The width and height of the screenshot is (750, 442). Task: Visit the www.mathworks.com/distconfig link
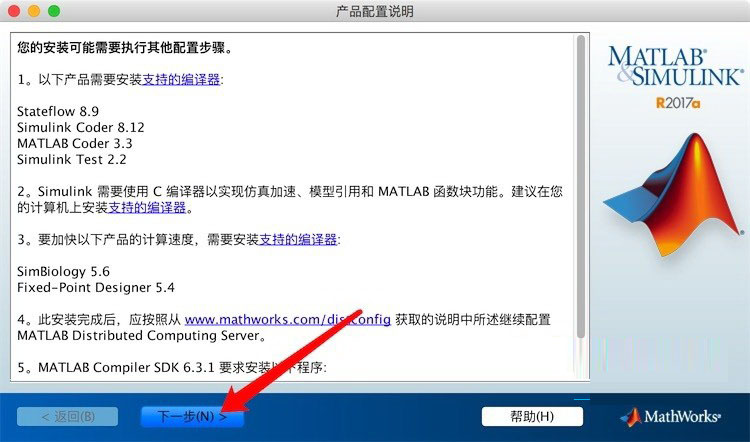click(287, 319)
